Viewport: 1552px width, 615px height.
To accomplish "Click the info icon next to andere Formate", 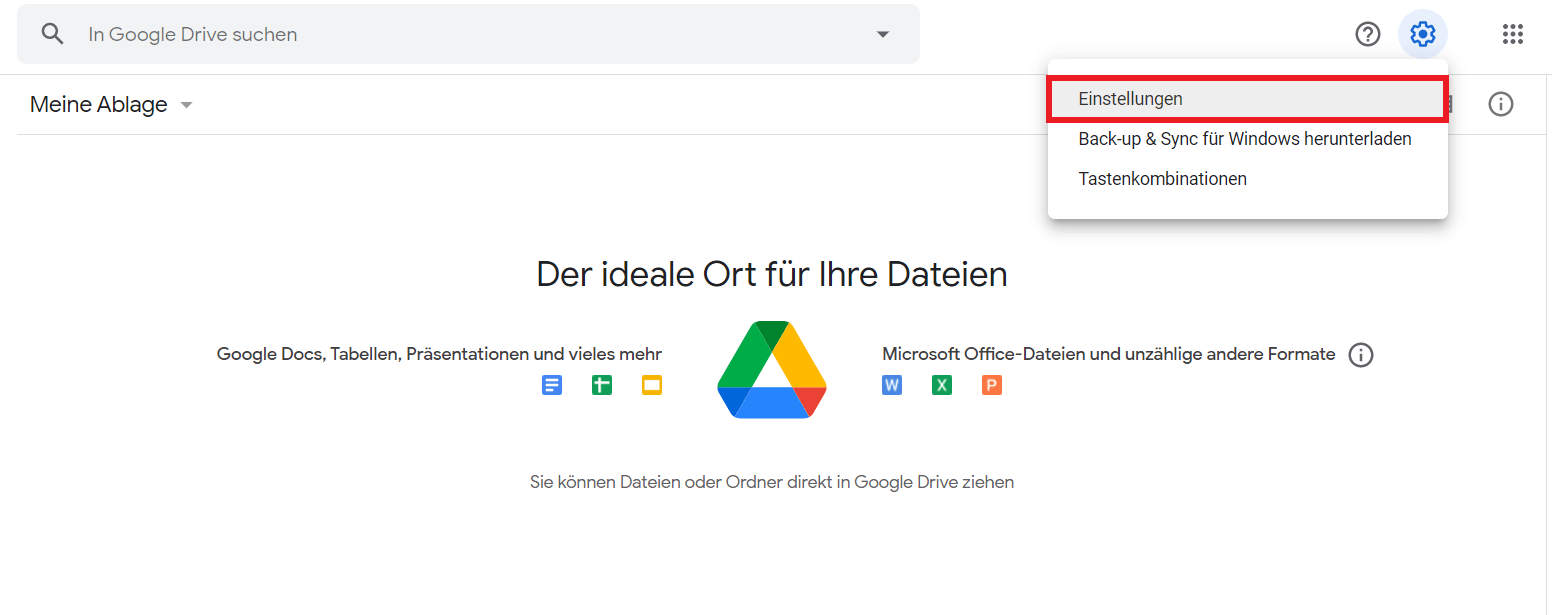I will pos(1361,355).
